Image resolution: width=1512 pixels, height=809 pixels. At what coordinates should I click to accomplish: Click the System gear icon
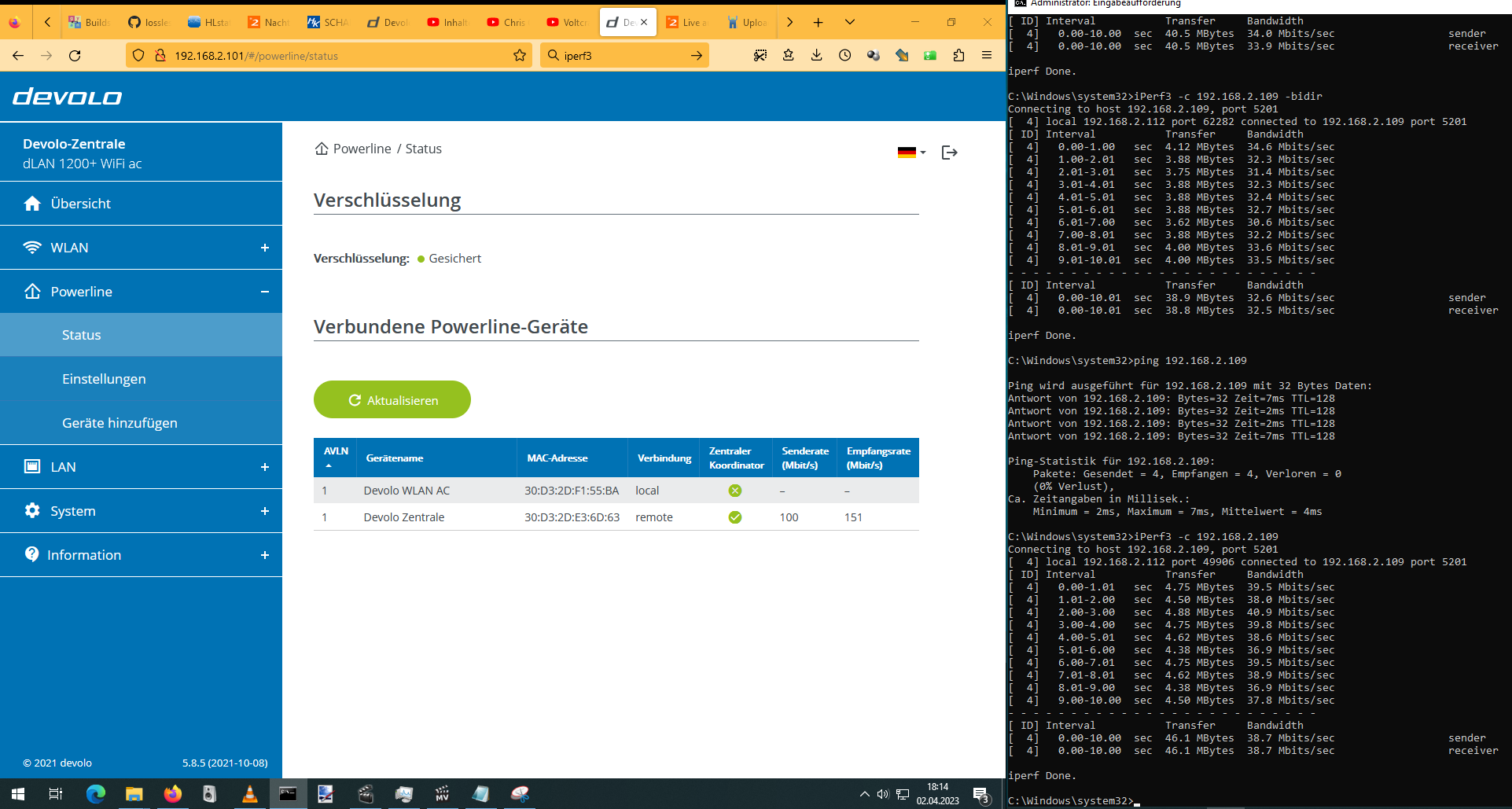click(32, 510)
